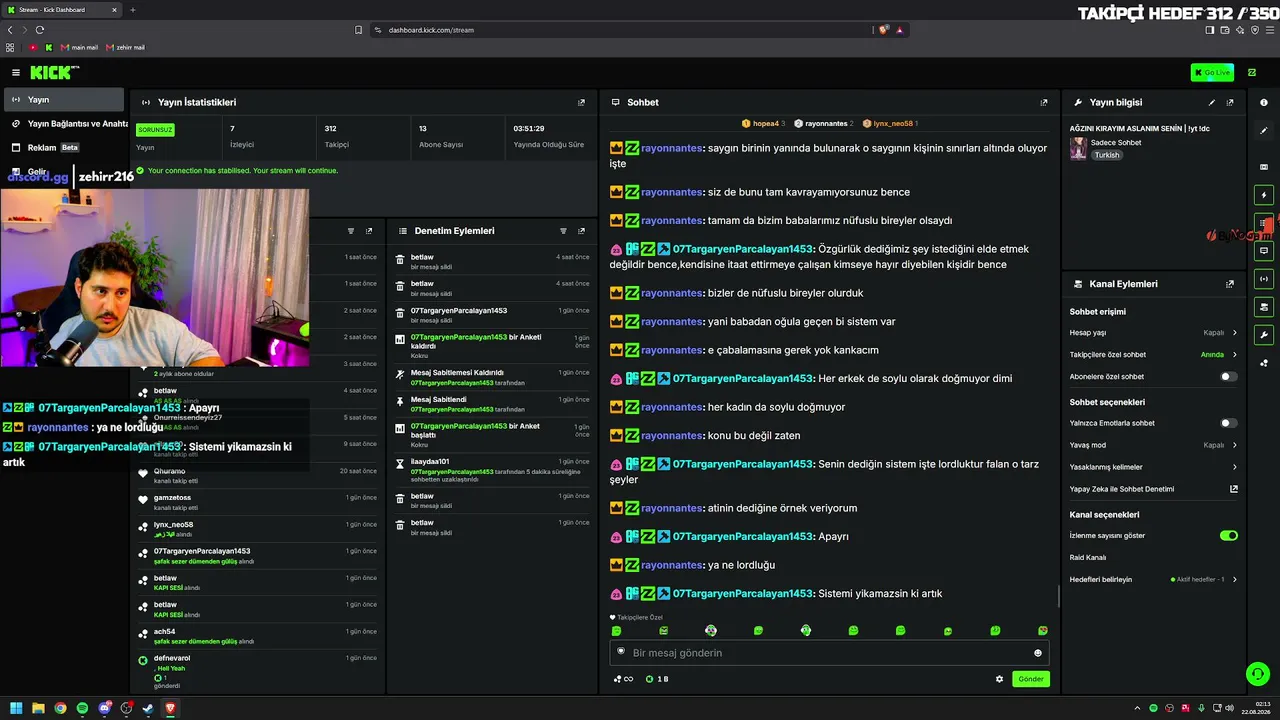This screenshot has width=1280, height=720.
Task: Click the Raid Kanalı option
Action: click(x=1088, y=558)
